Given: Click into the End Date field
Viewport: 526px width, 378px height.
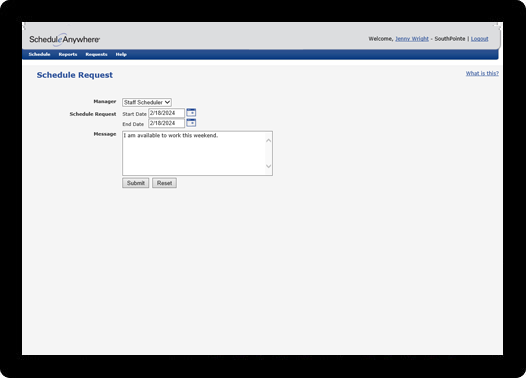Looking at the screenshot, I should (166, 123).
